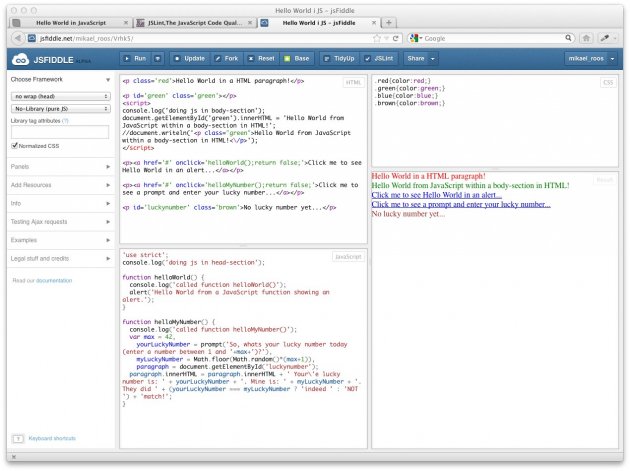Close the Hello World in JavaScript tab
Image resolution: width=630 pixels, height=471 pixels.
(125, 23)
